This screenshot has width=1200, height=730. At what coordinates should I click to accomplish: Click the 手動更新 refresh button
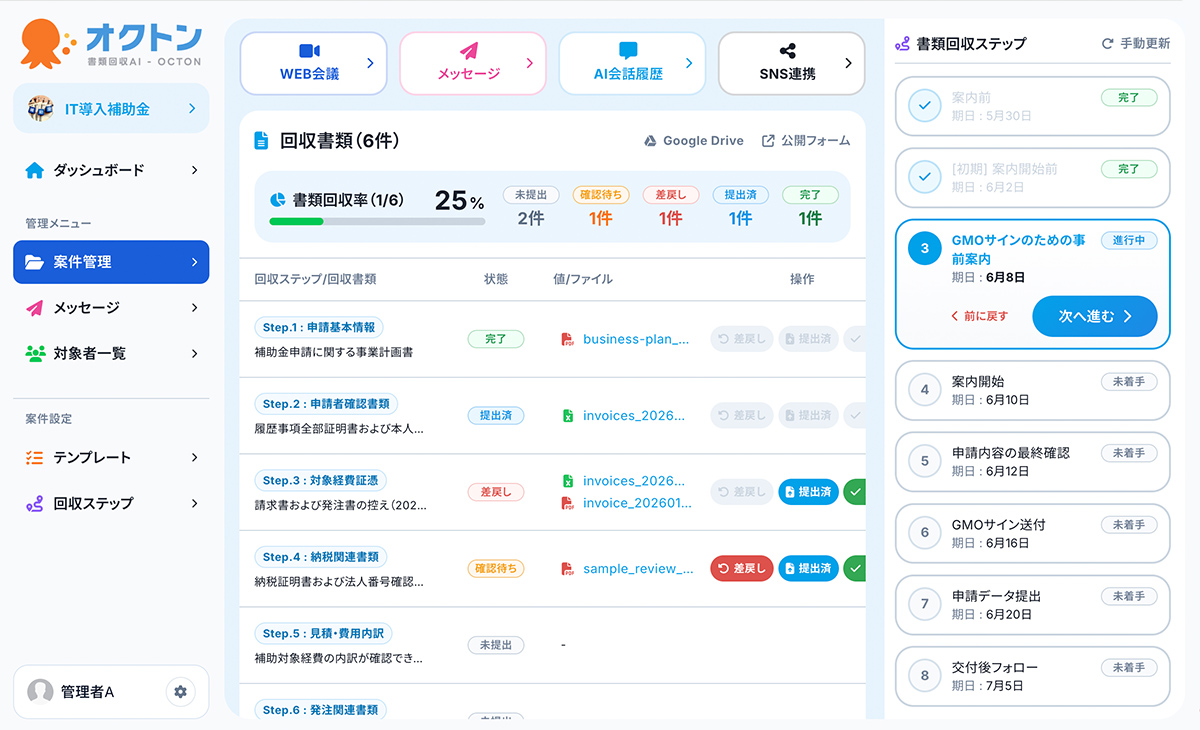(x=1135, y=44)
